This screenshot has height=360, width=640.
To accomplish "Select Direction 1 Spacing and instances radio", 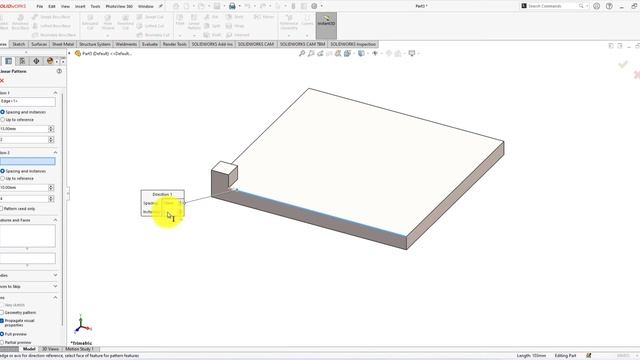I will (2, 112).
